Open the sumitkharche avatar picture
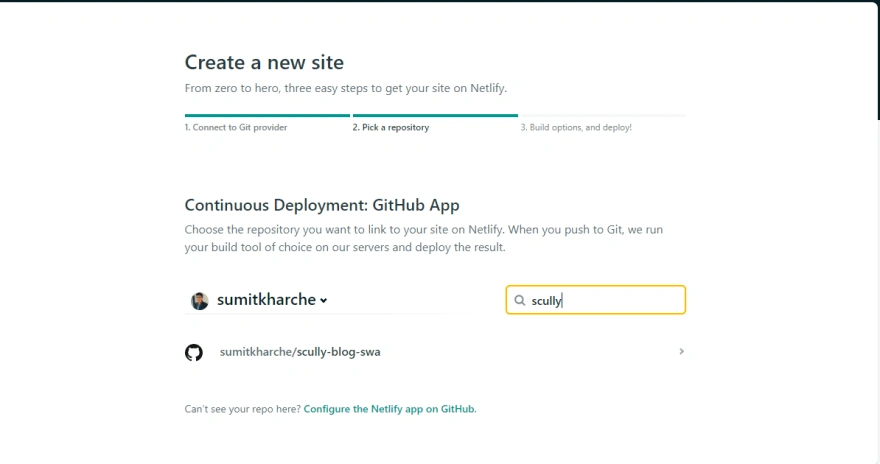880x464 pixels. [199, 301]
